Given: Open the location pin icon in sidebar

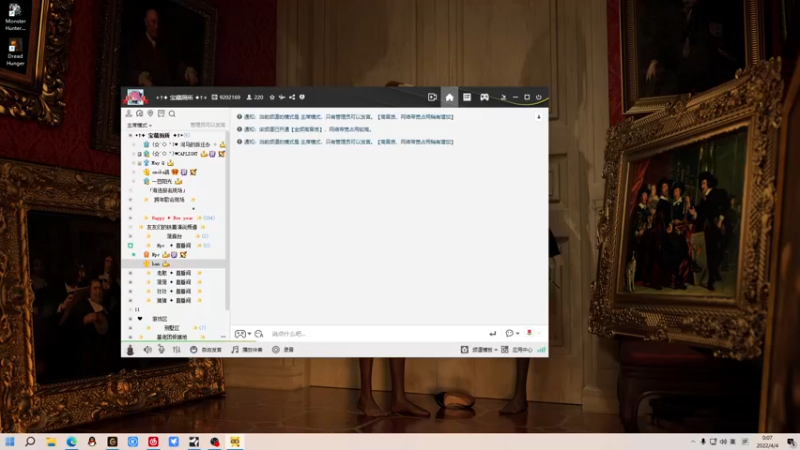Looking at the screenshot, I should (x=150, y=113).
